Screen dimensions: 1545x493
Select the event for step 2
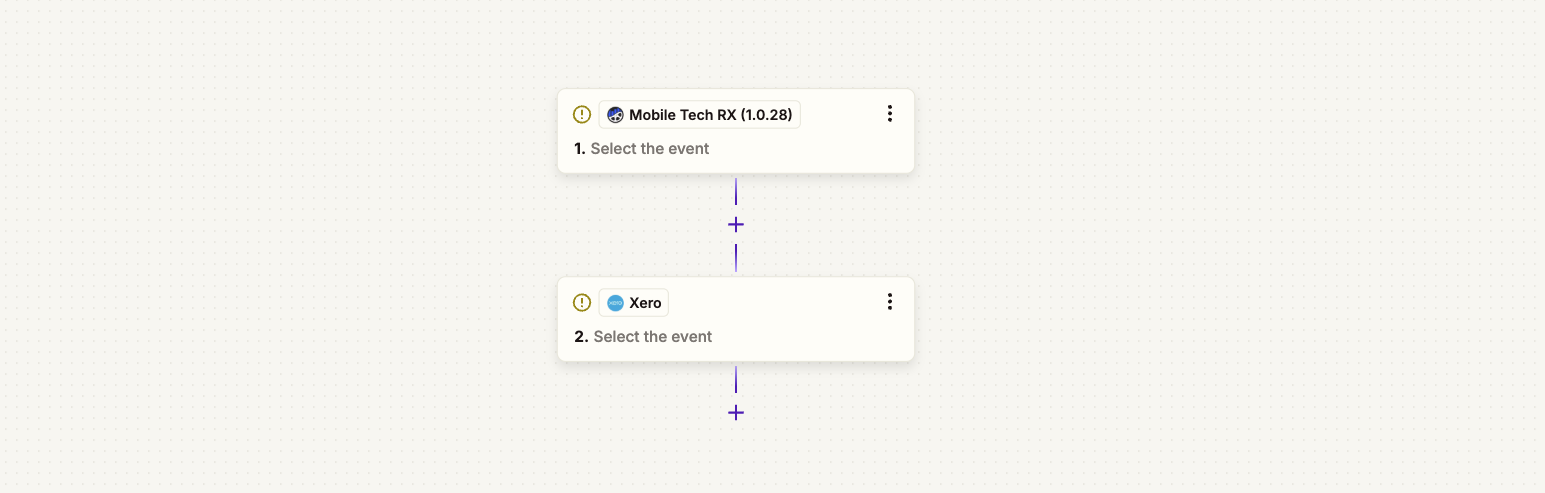pyautogui.click(x=653, y=337)
